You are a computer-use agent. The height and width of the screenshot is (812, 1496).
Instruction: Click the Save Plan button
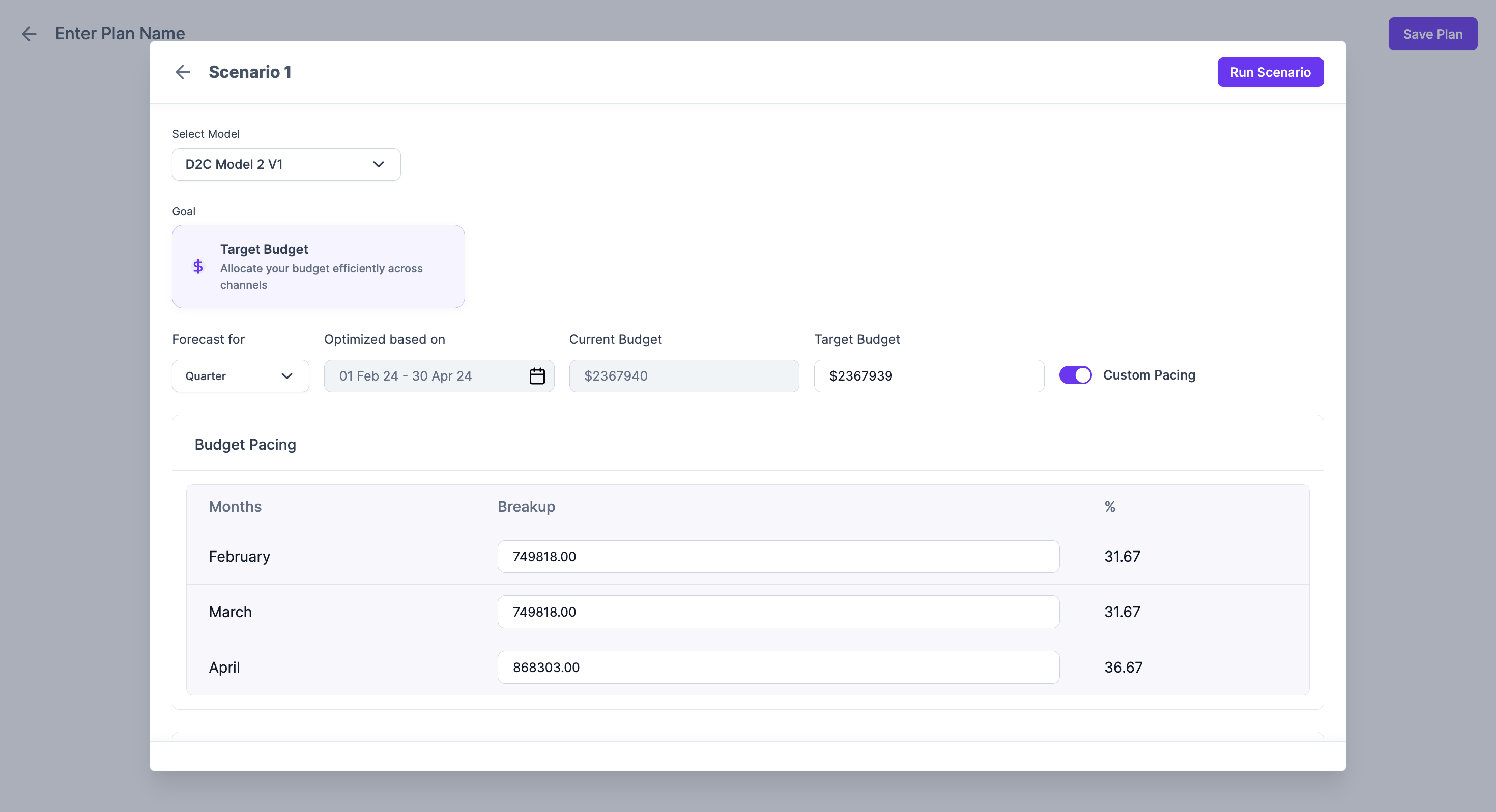point(1432,34)
